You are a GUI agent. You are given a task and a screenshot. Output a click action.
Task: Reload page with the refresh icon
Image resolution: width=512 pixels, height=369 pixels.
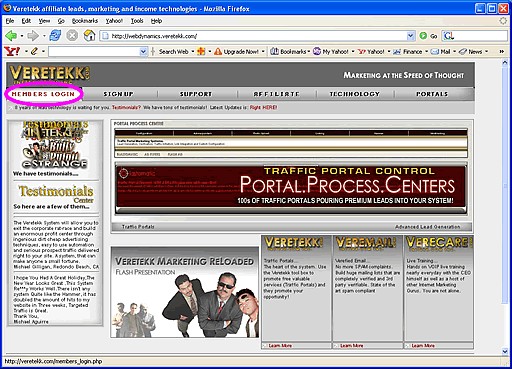[x=55, y=35]
